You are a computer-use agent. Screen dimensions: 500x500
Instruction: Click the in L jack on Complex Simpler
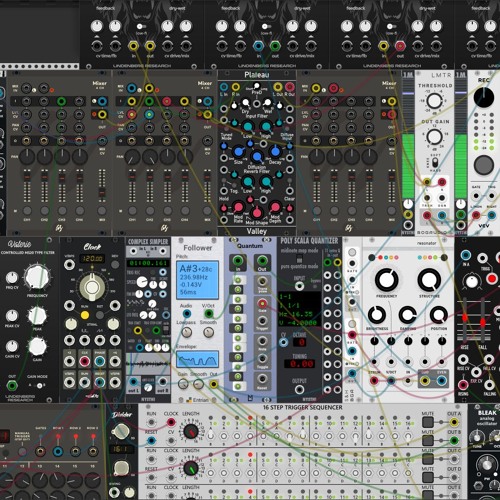click(133, 251)
